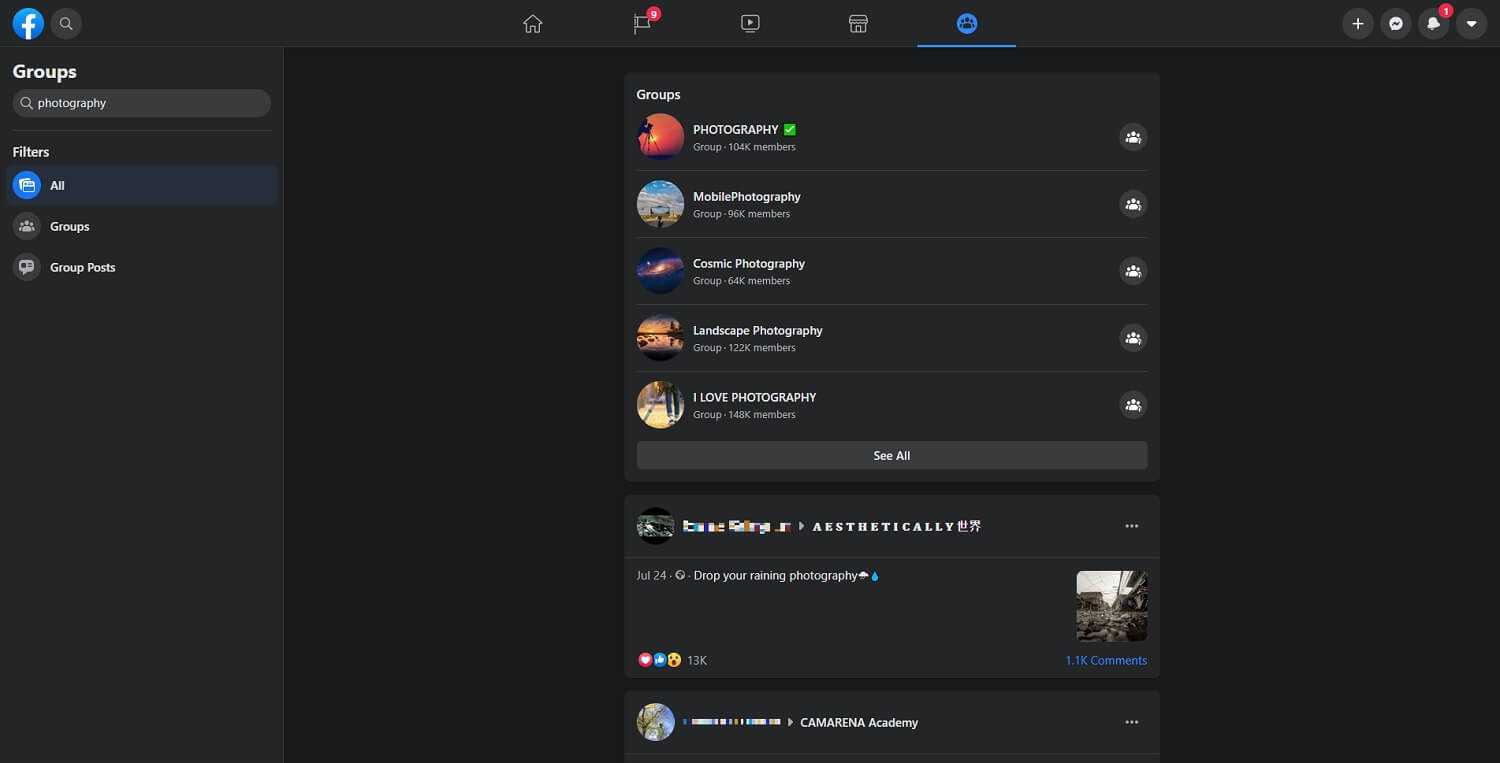Click the MobilePhotography group avatar

(660, 204)
